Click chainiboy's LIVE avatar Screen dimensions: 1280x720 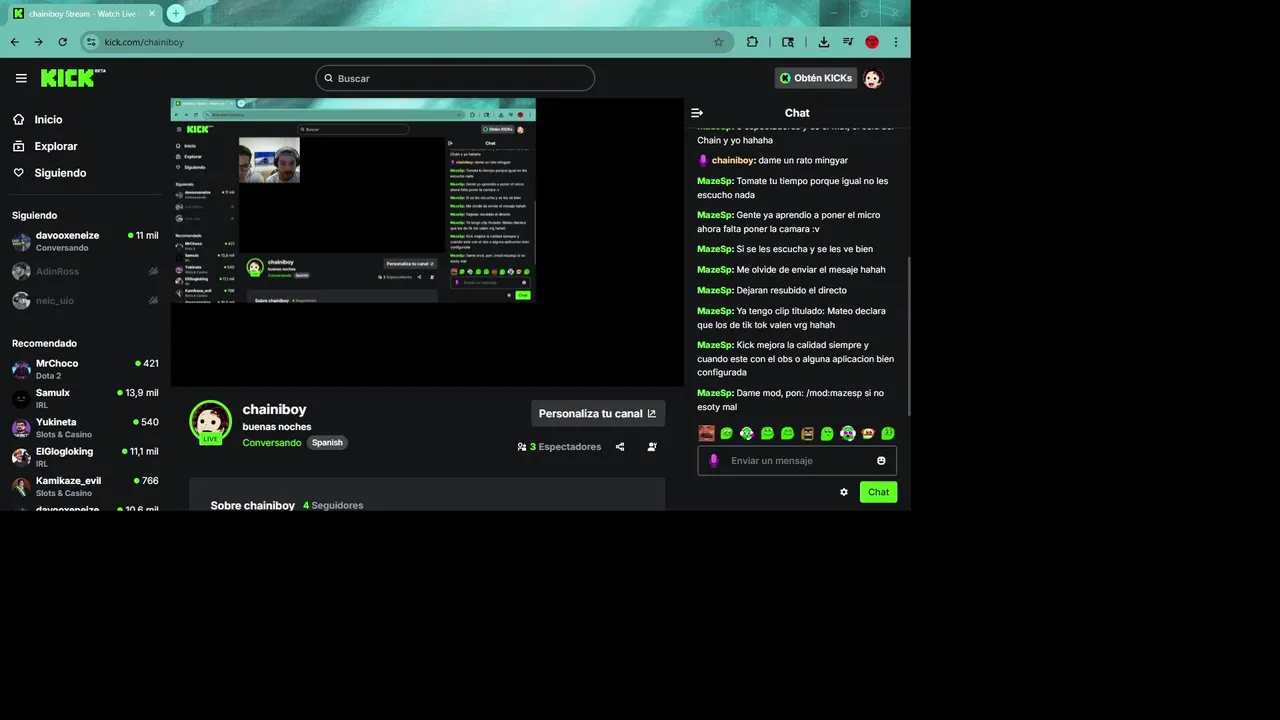[x=210, y=422]
